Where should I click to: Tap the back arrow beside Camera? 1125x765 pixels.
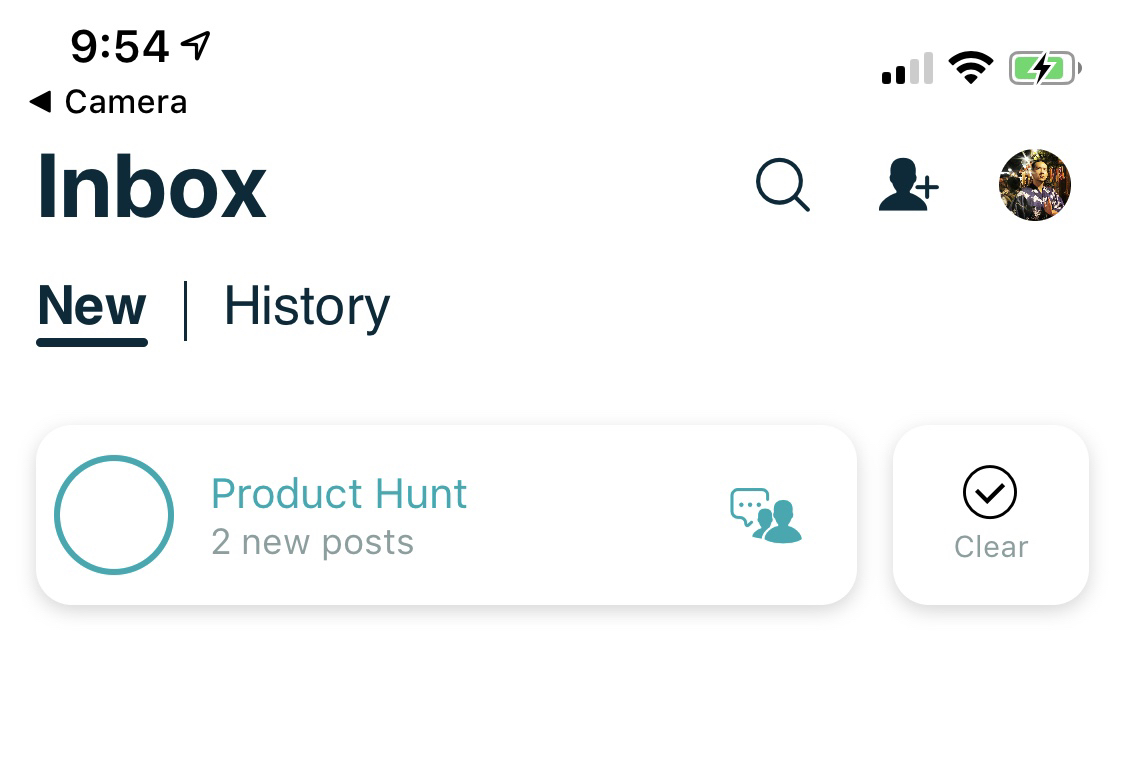(40, 101)
